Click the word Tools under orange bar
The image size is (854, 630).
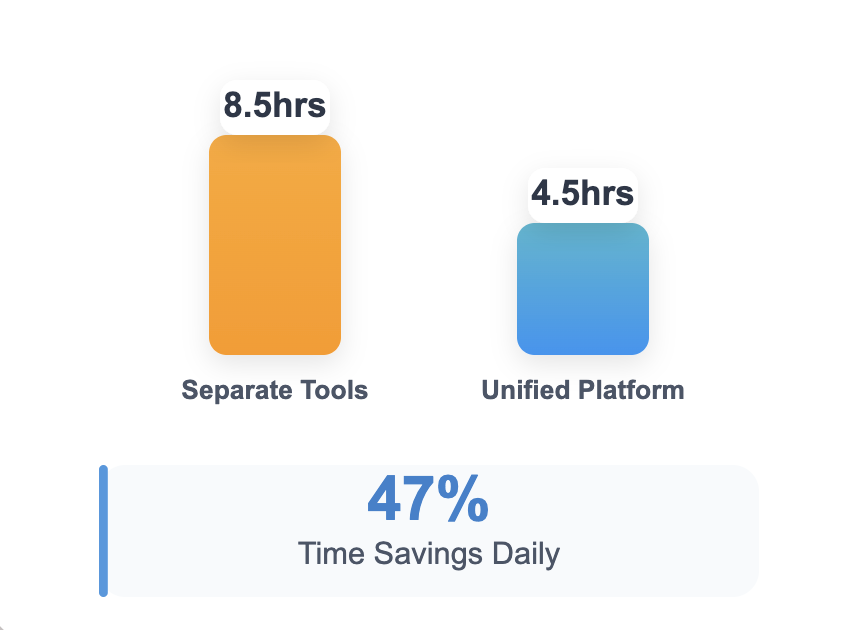point(334,390)
